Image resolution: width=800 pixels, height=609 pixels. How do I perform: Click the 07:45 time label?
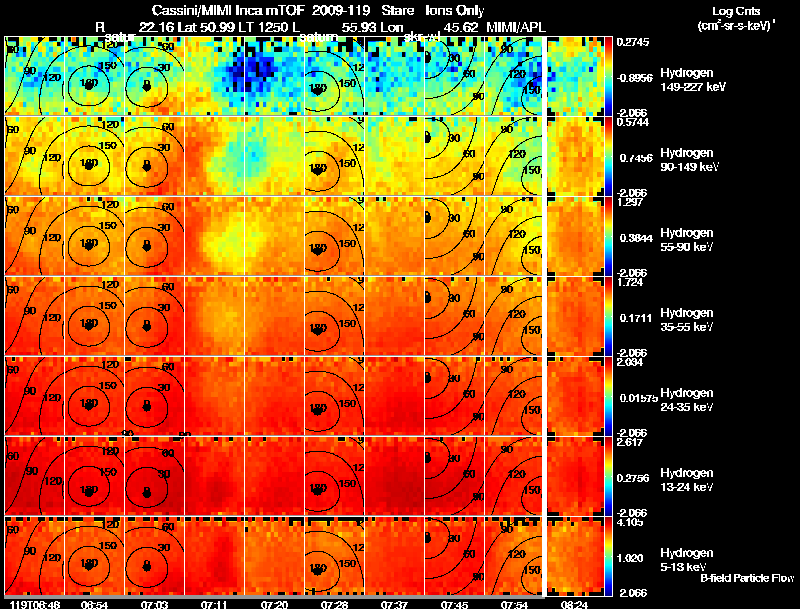[454, 605]
